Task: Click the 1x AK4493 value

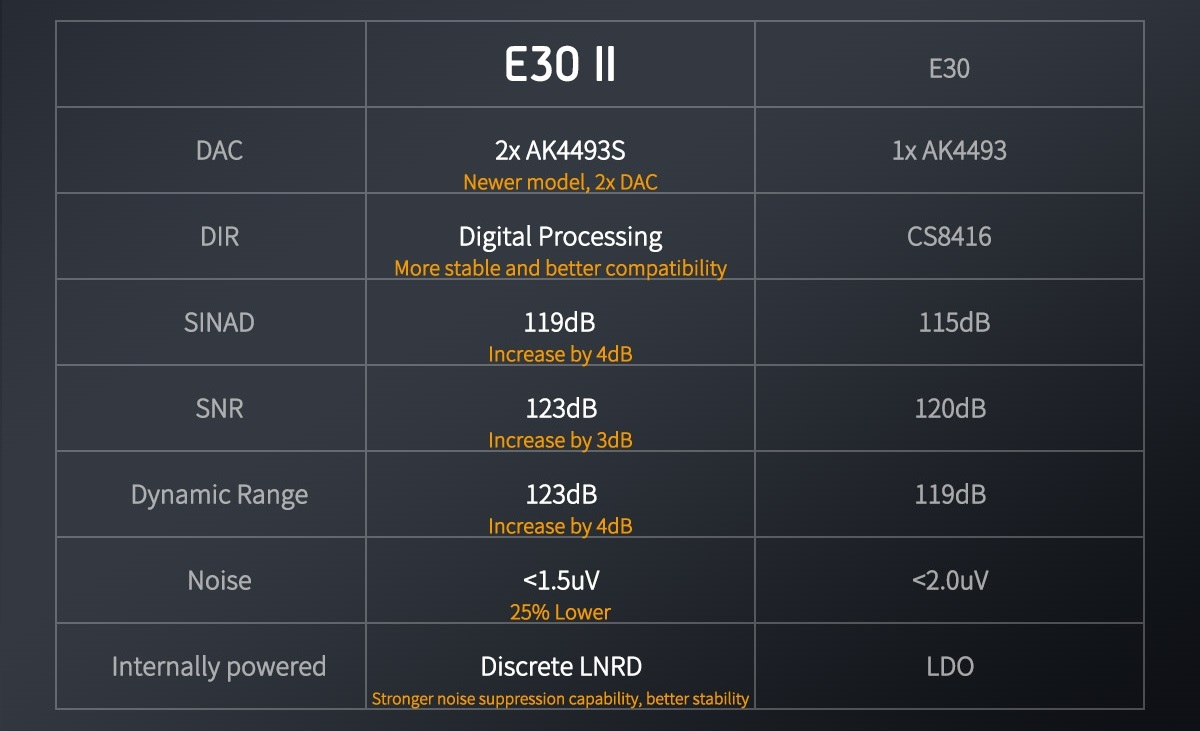Action: tap(949, 151)
